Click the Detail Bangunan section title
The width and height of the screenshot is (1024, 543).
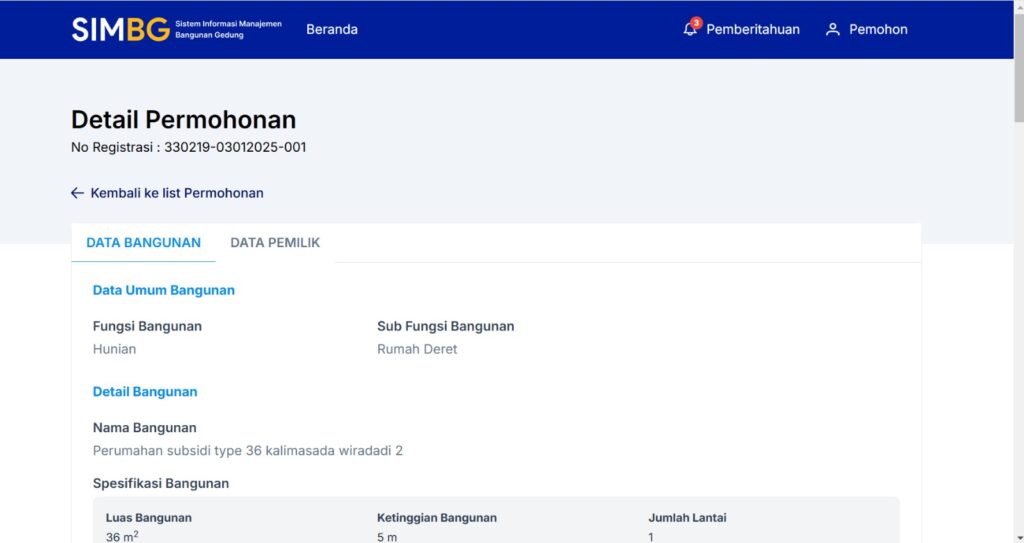click(x=145, y=392)
